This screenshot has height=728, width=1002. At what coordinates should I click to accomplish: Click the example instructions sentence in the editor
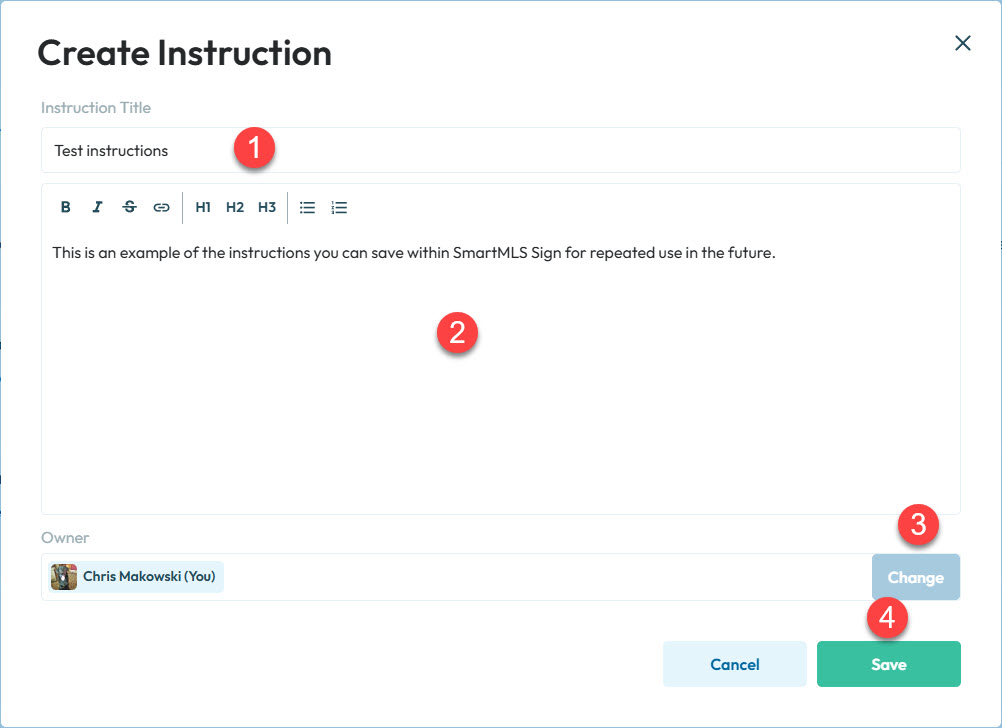(414, 253)
